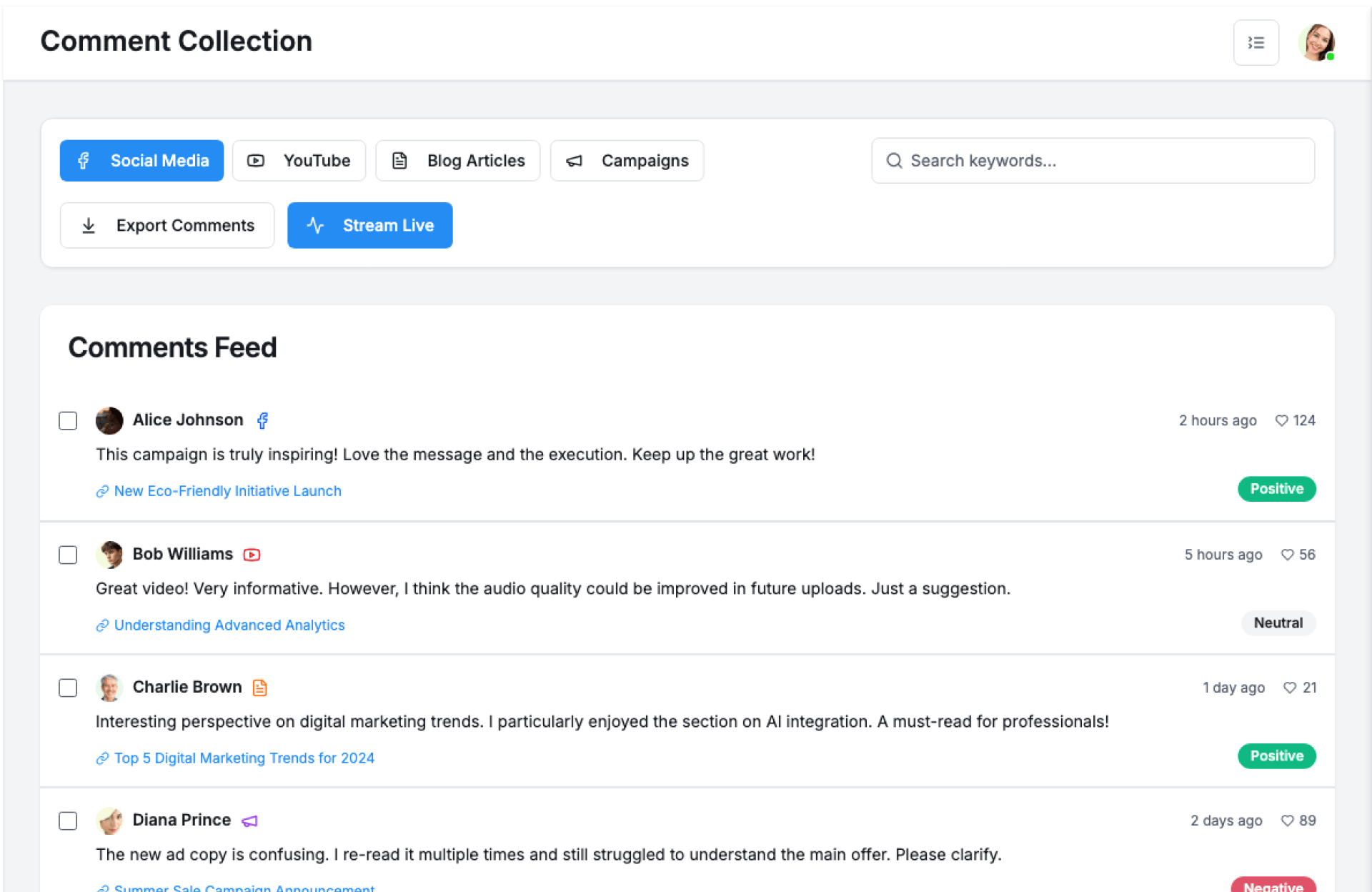Click Facebook icon beside Alice Johnson

(262, 420)
